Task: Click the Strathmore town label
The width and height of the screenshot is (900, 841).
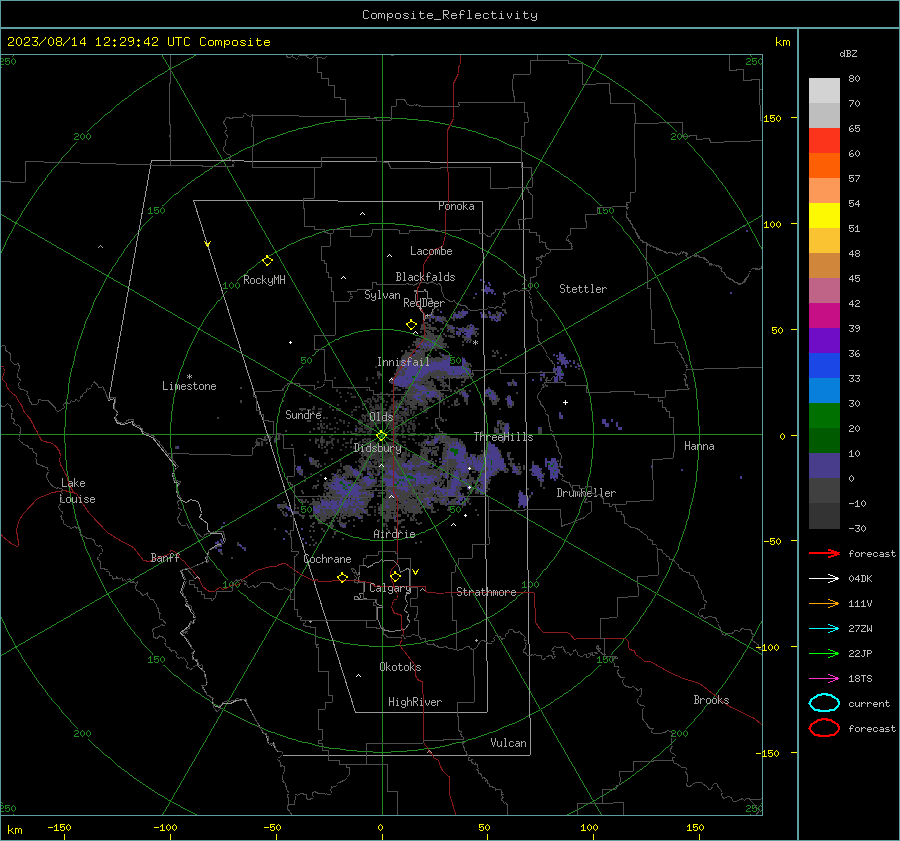Action: 486,592
